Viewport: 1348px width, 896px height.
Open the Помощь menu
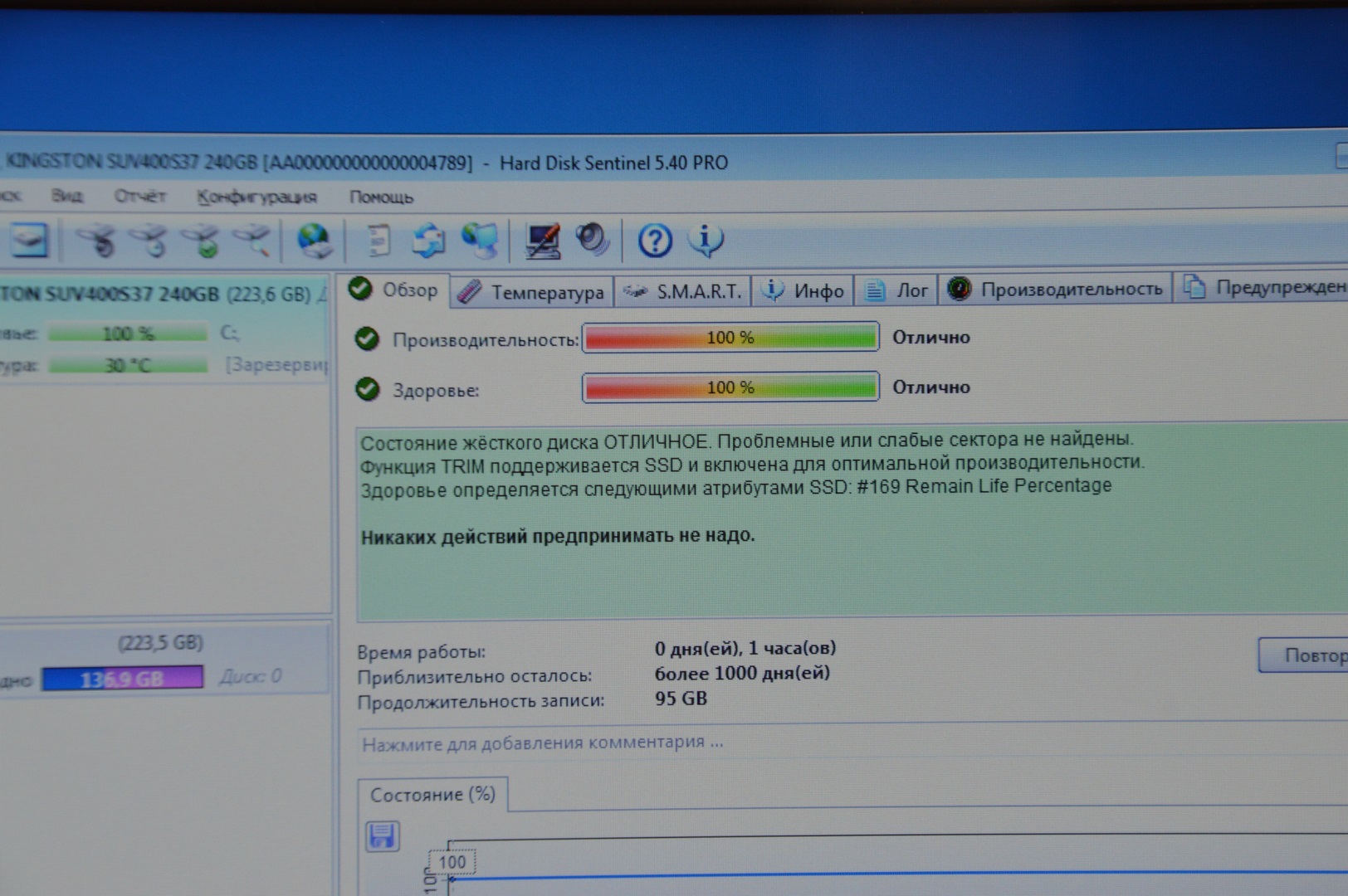click(x=381, y=197)
